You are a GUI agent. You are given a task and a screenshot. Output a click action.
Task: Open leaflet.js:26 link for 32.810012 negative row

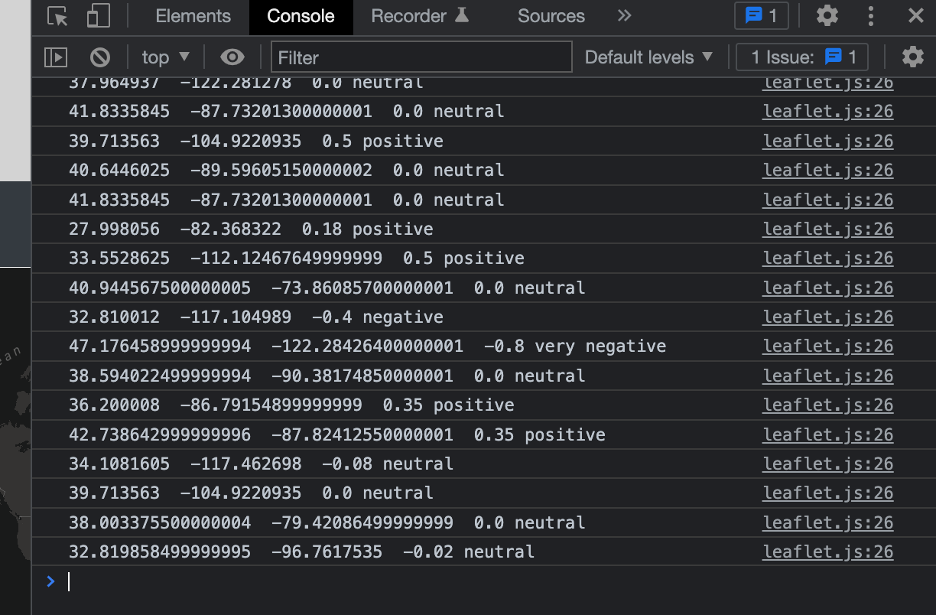pyautogui.click(x=828, y=317)
